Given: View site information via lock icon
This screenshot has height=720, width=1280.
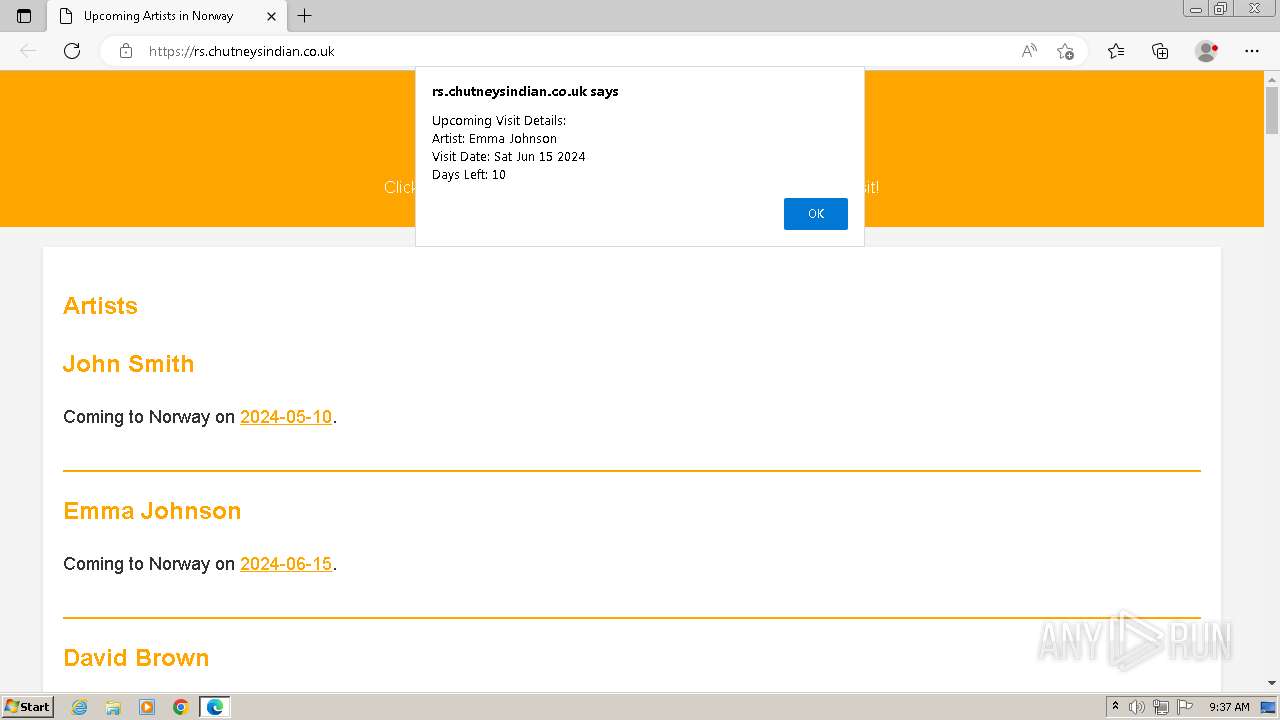Looking at the screenshot, I should [x=126, y=51].
